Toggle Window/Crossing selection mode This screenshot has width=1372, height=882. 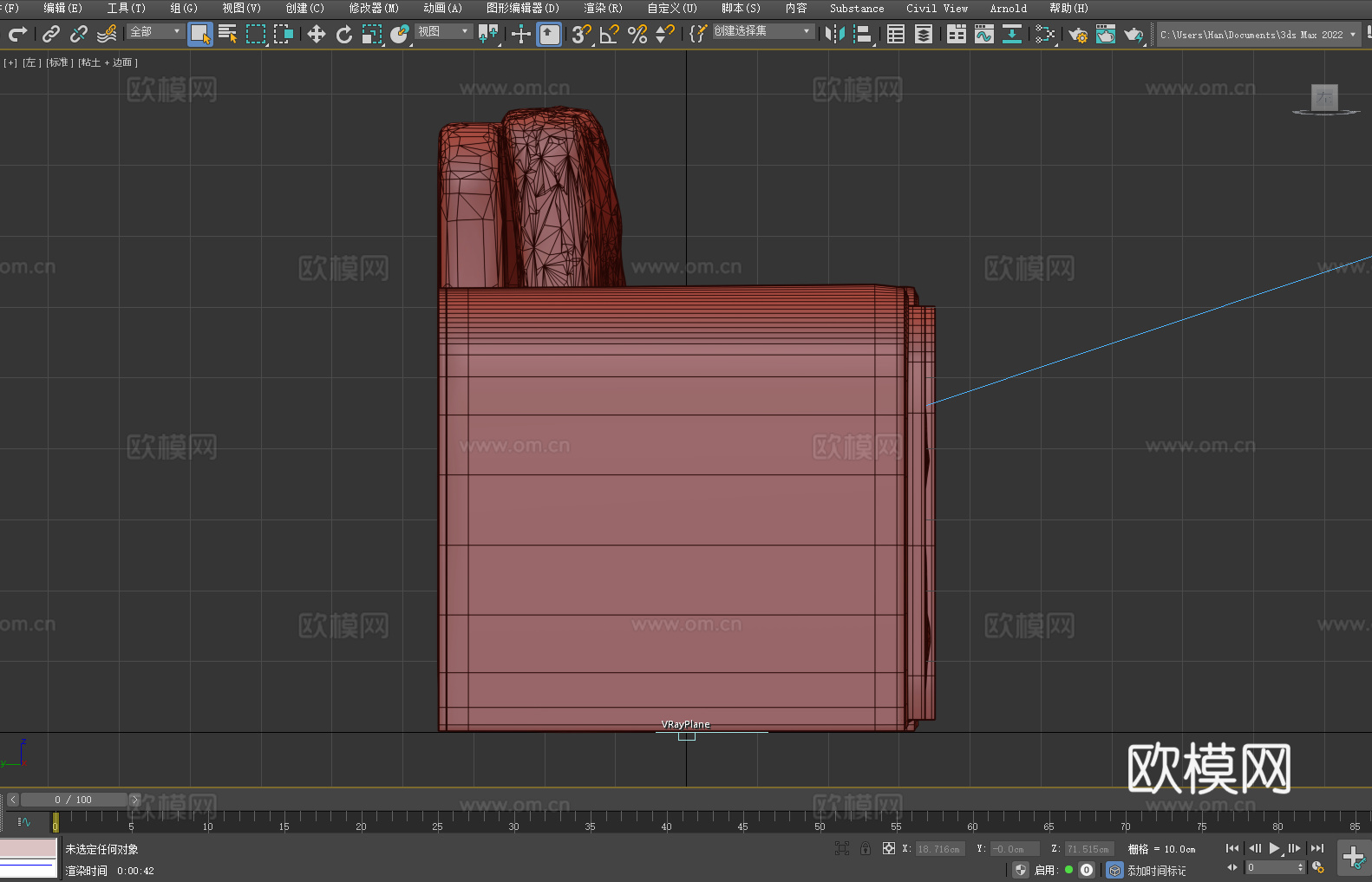coord(284,34)
